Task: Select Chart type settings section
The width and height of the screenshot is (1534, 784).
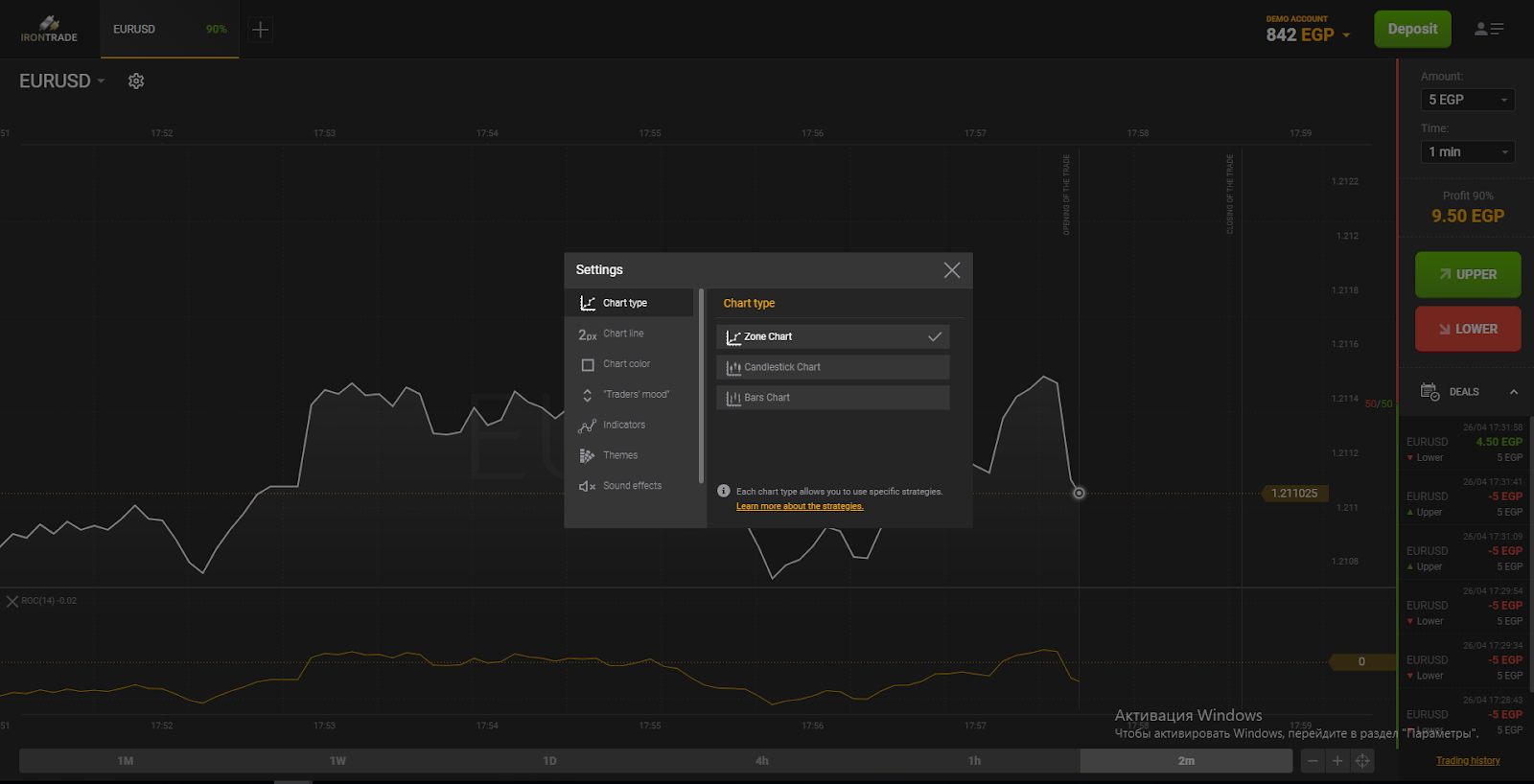Action: pos(629,303)
